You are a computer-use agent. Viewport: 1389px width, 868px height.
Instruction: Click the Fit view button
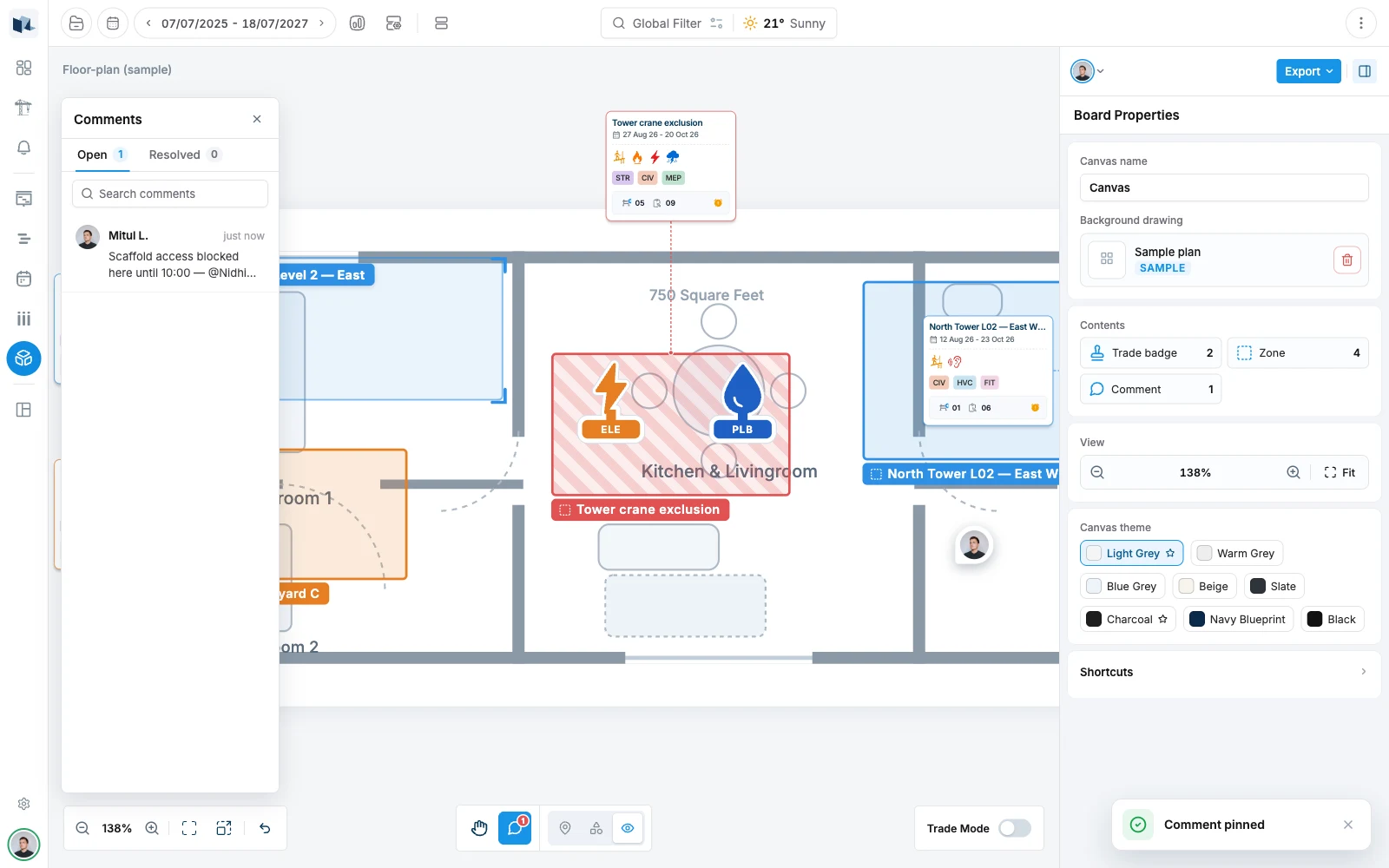(x=1340, y=472)
